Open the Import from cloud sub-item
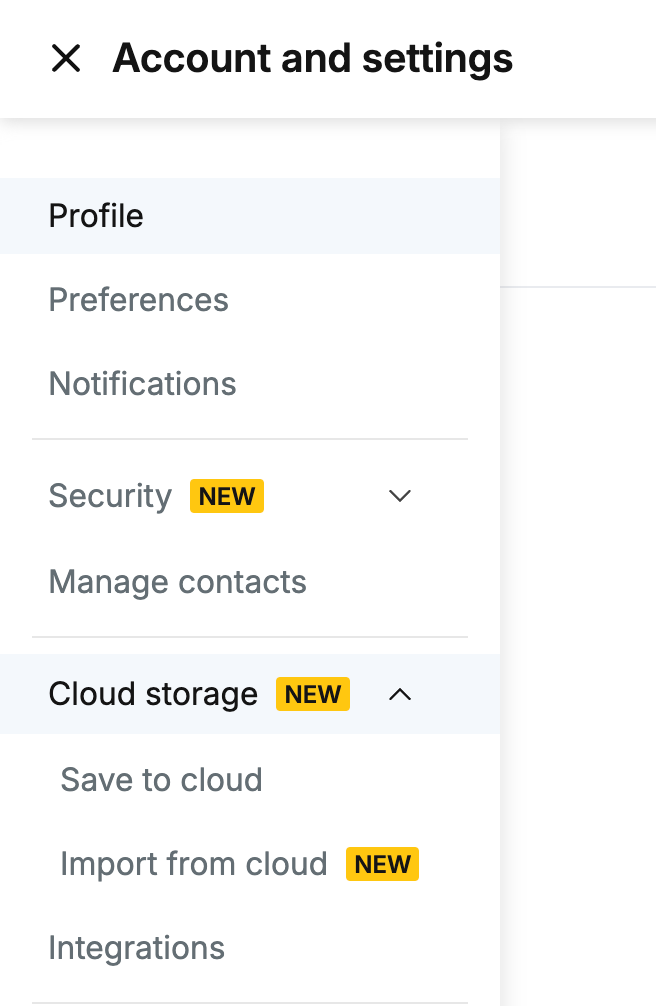Screen dimensions: 656x1006 coord(194,864)
